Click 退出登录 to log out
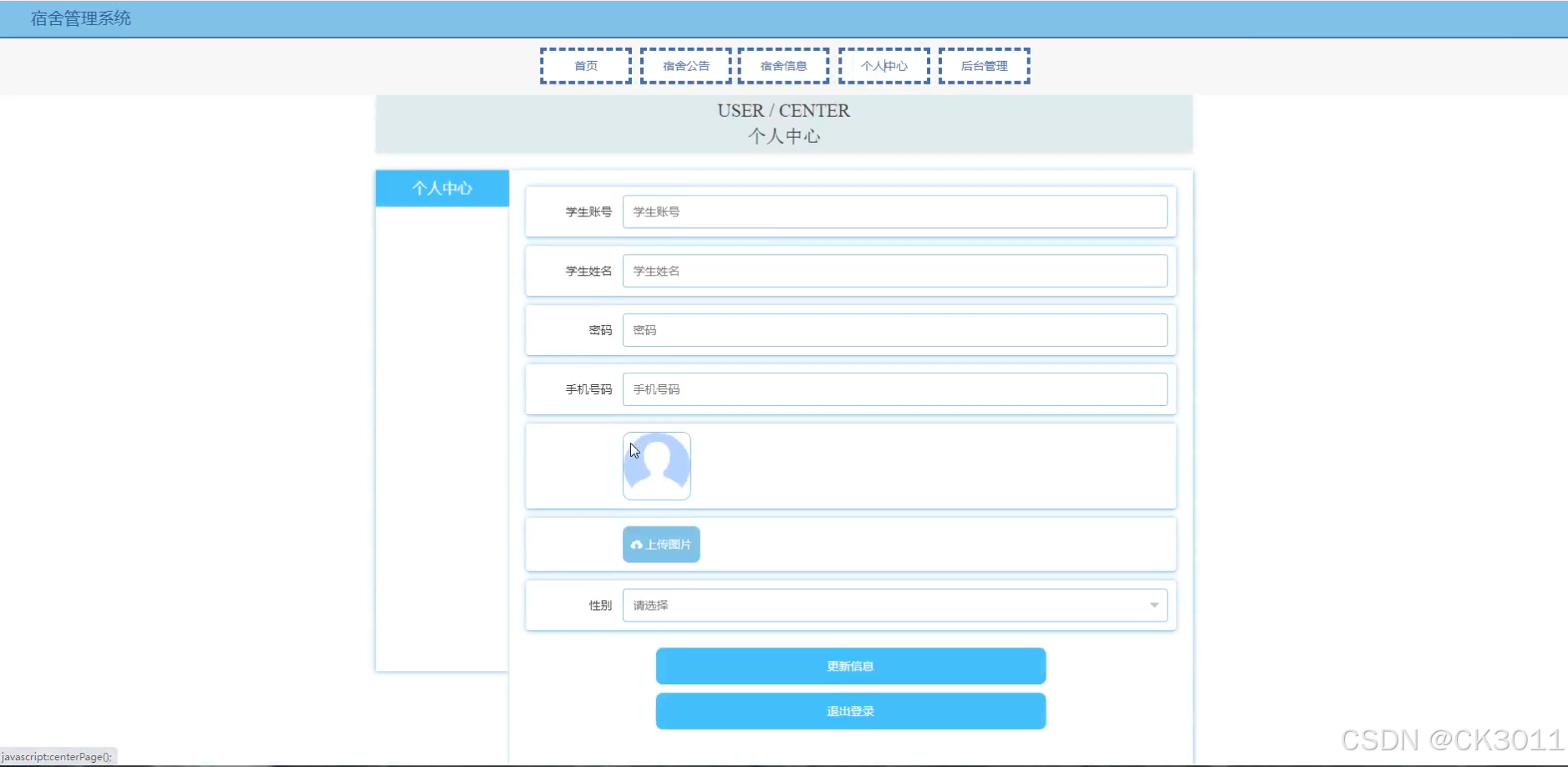 [850, 711]
